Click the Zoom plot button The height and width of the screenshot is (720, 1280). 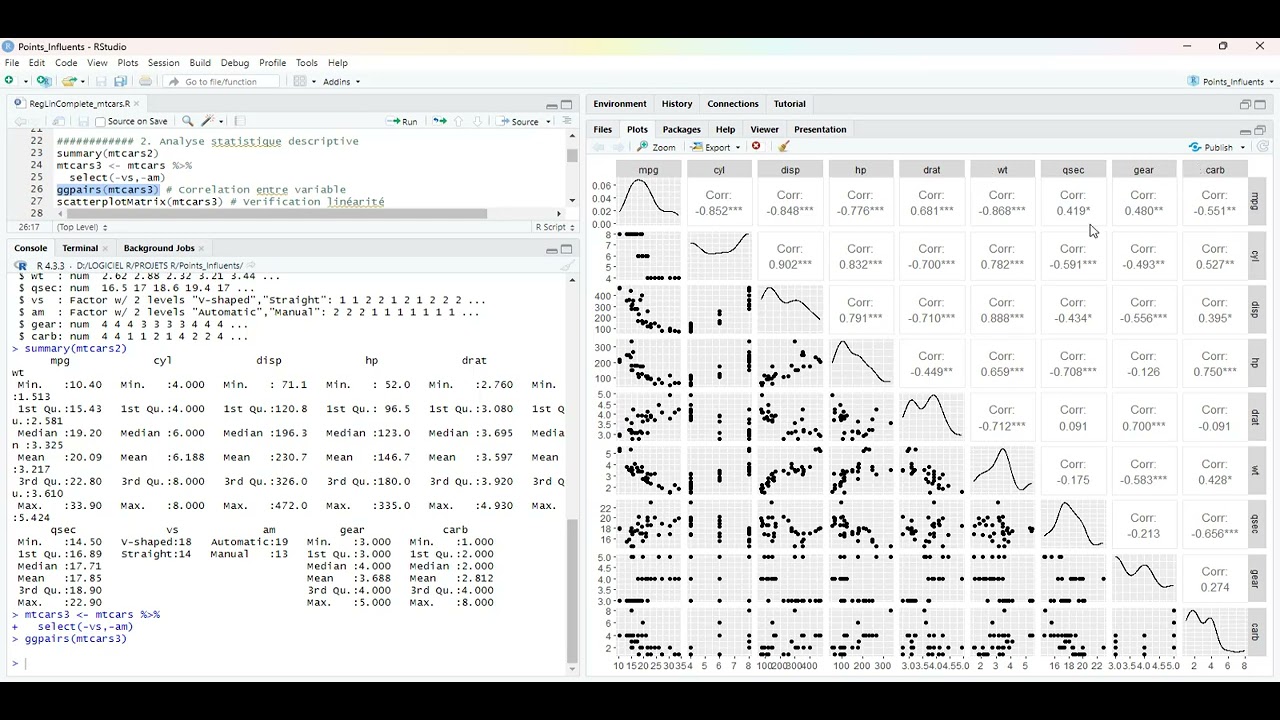(657, 147)
